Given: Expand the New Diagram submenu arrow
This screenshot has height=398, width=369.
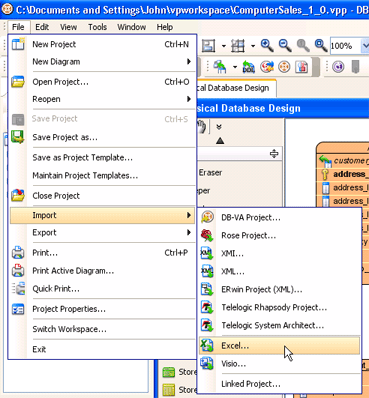Looking at the screenshot, I should point(189,62).
